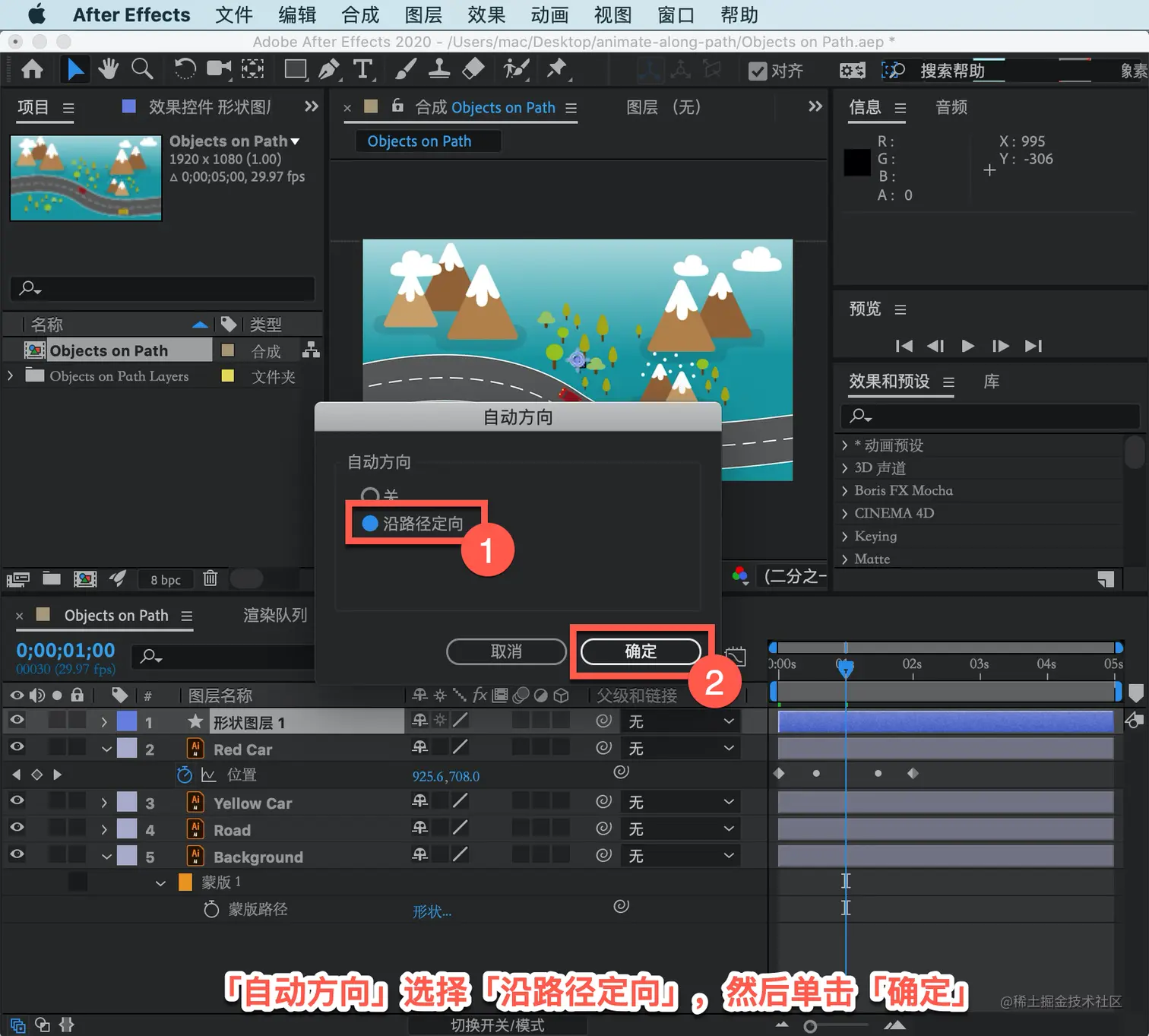This screenshot has height=1036, width=1149.
Task: Click the timeline zoom slider handle
Action: point(810,1027)
